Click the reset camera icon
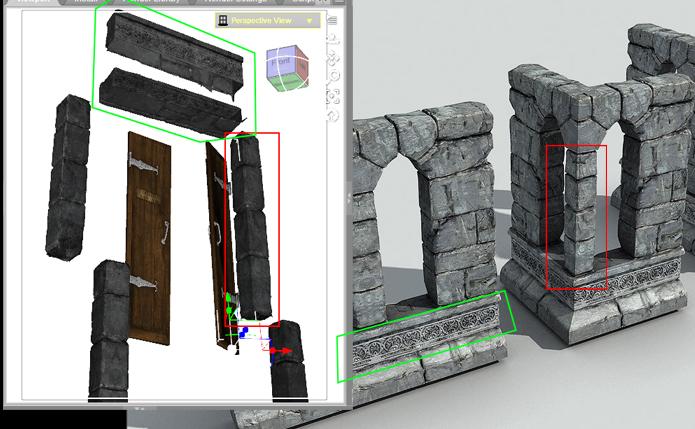This screenshot has width=695, height=429. (x=333, y=116)
